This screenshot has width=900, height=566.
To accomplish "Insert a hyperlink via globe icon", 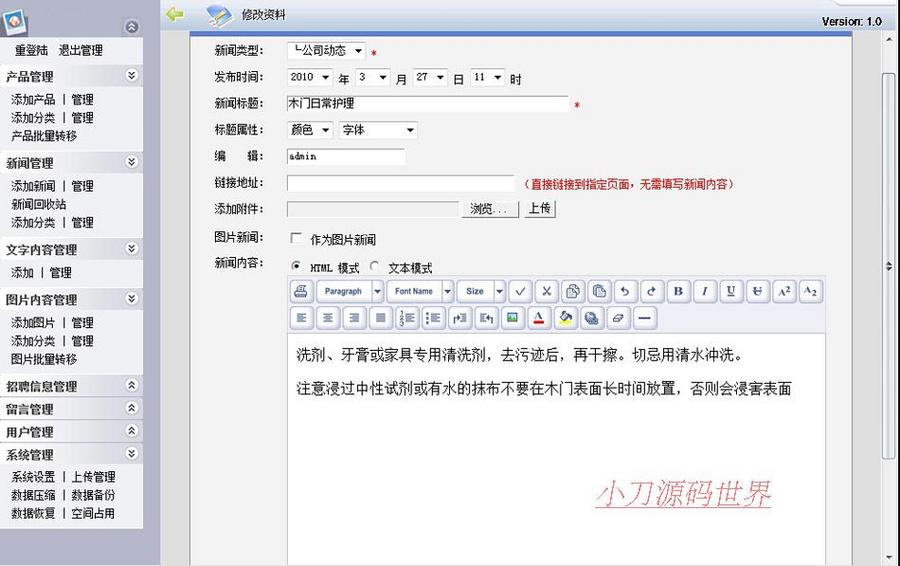I will coord(592,318).
